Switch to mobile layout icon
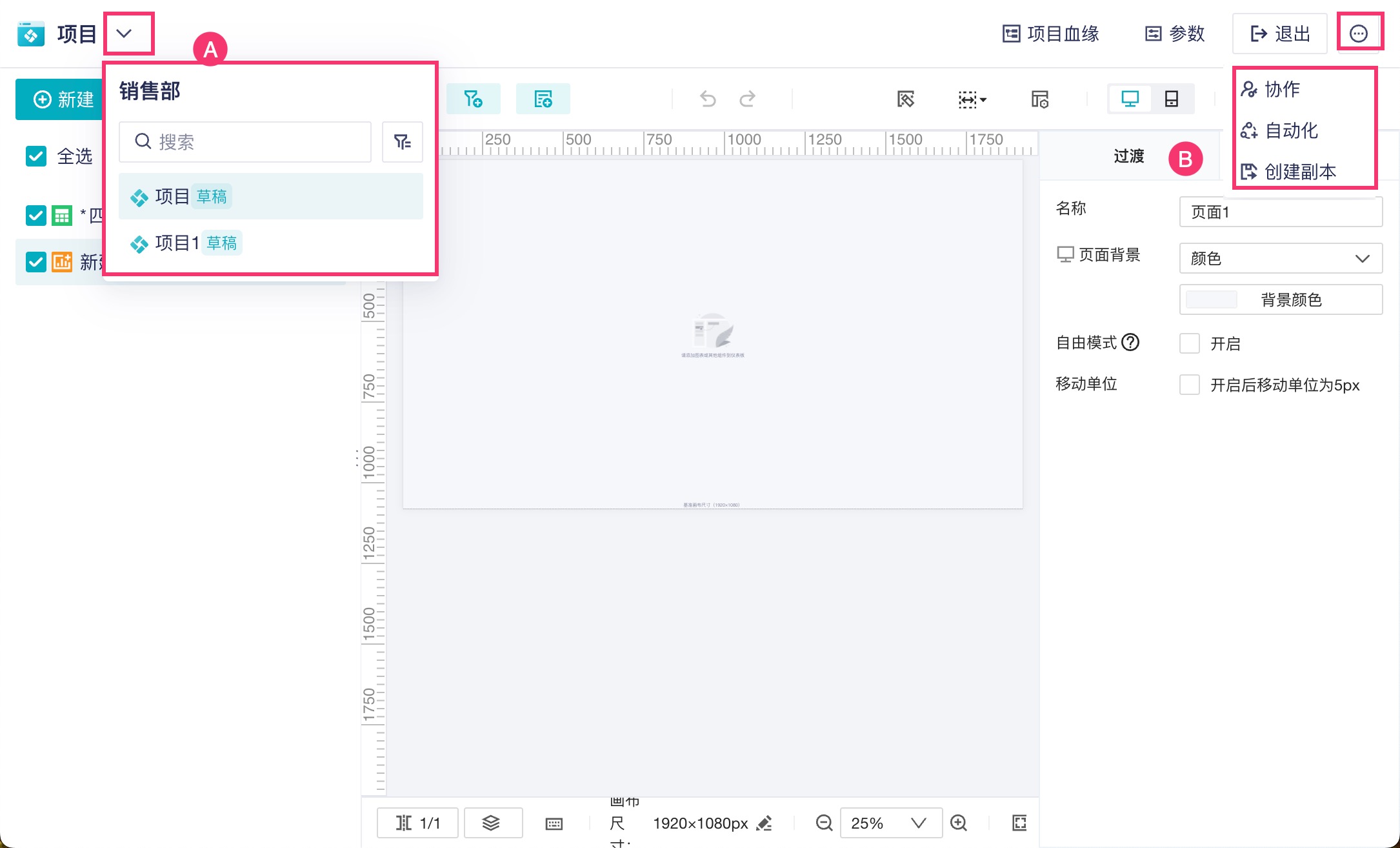The height and width of the screenshot is (848, 1400). (x=1171, y=99)
